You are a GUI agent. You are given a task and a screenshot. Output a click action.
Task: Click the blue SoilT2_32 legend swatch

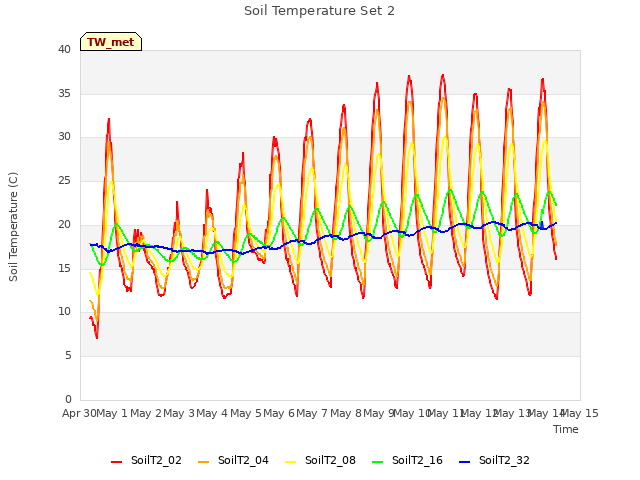(x=464, y=462)
